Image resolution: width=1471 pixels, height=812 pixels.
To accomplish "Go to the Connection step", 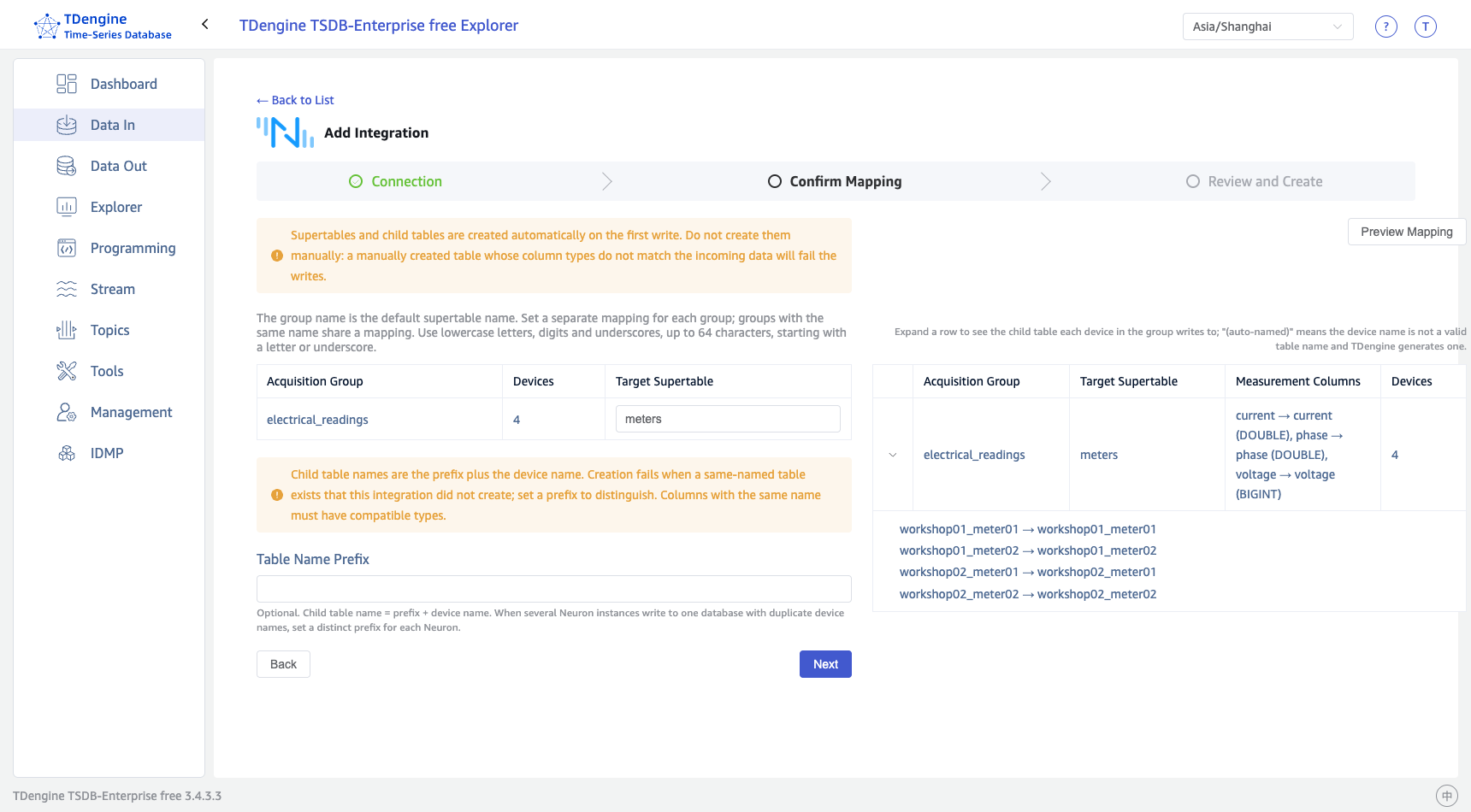I will tap(396, 181).
